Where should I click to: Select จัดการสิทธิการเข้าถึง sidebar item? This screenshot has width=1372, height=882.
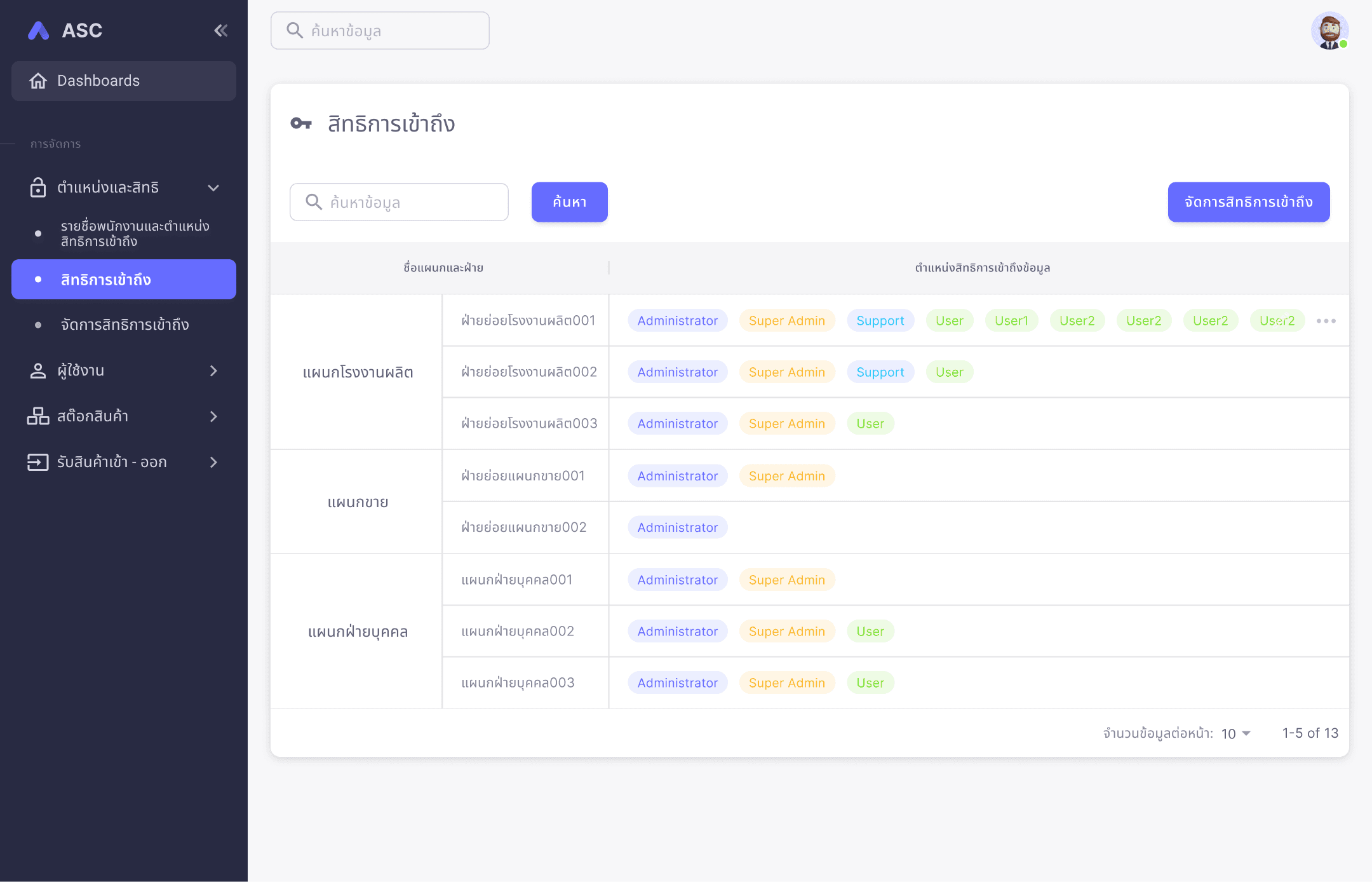pyautogui.click(x=124, y=325)
